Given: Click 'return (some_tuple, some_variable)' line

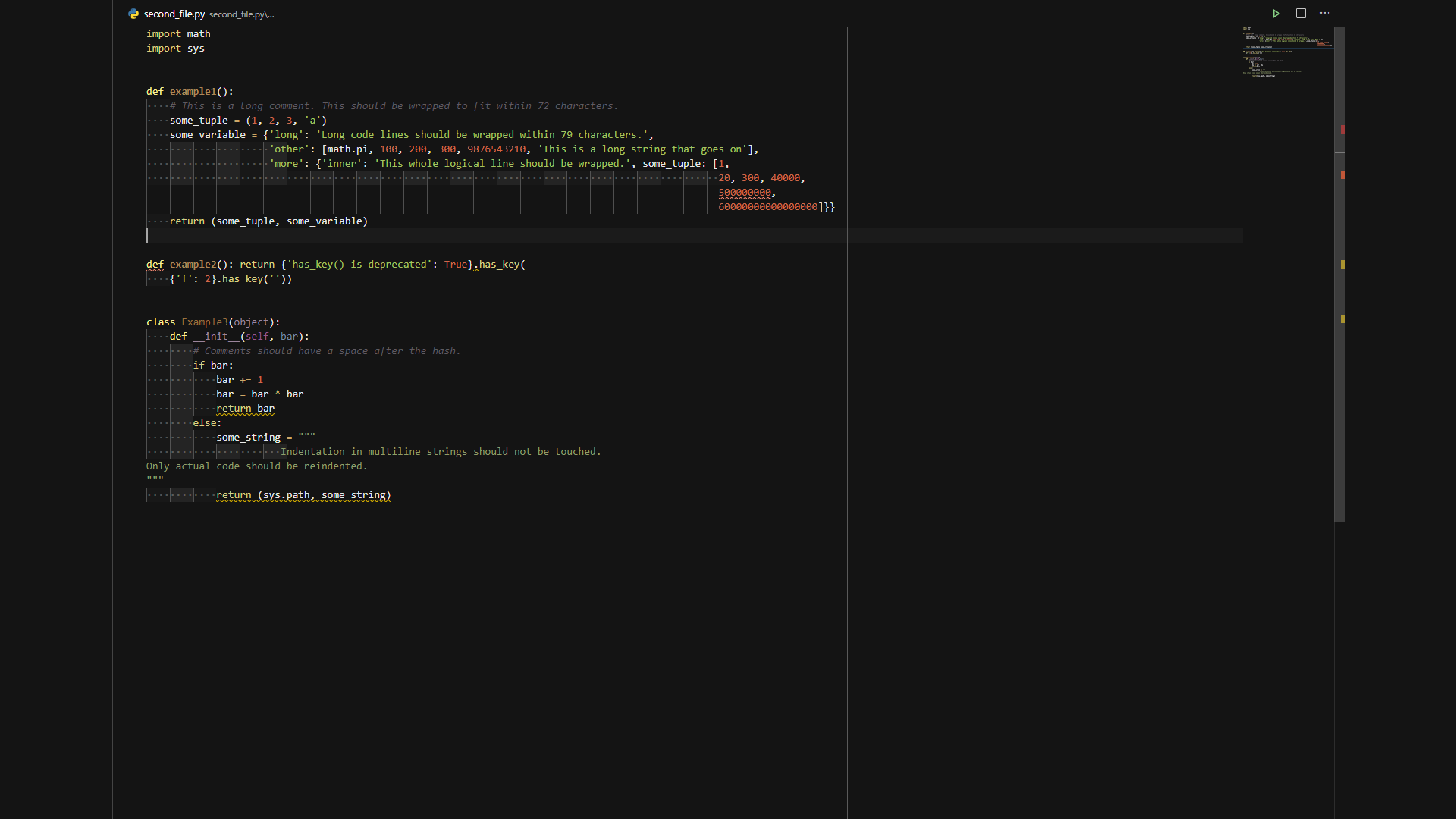Looking at the screenshot, I should (268, 221).
